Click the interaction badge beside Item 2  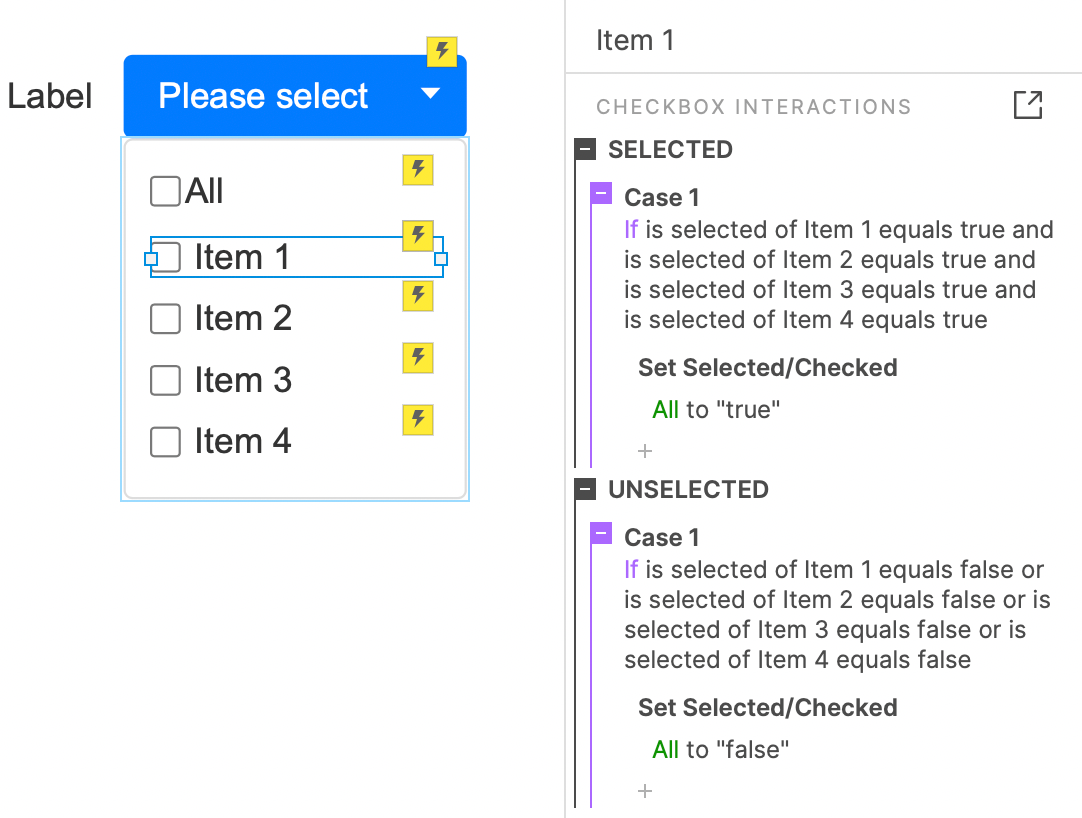417,296
